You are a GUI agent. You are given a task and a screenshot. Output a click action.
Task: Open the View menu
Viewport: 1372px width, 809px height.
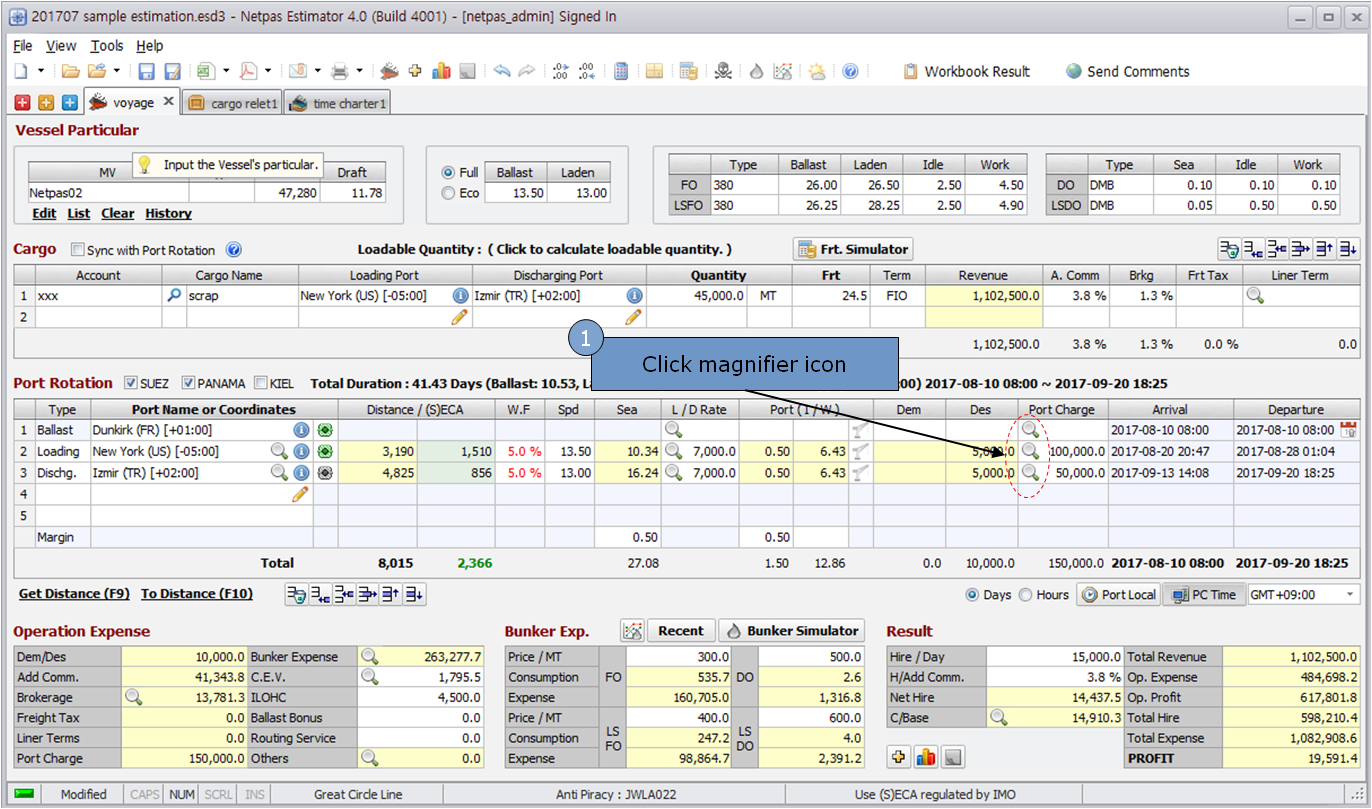click(x=61, y=46)
